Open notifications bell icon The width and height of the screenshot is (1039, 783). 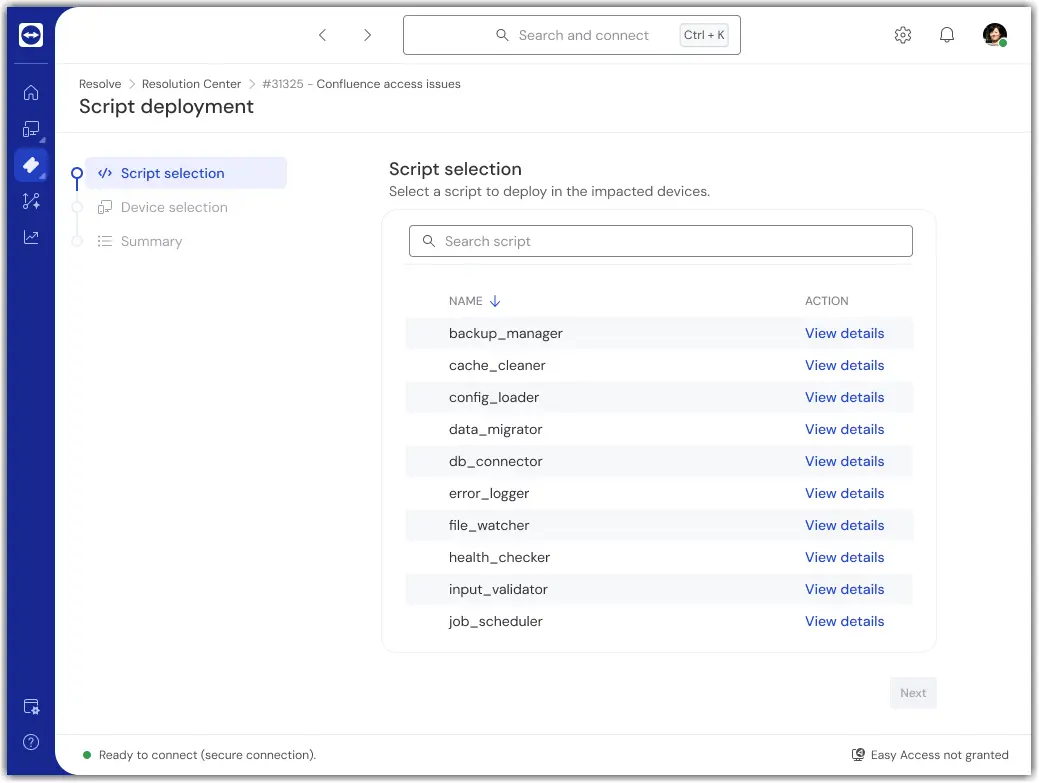click(x=947, y=35)
